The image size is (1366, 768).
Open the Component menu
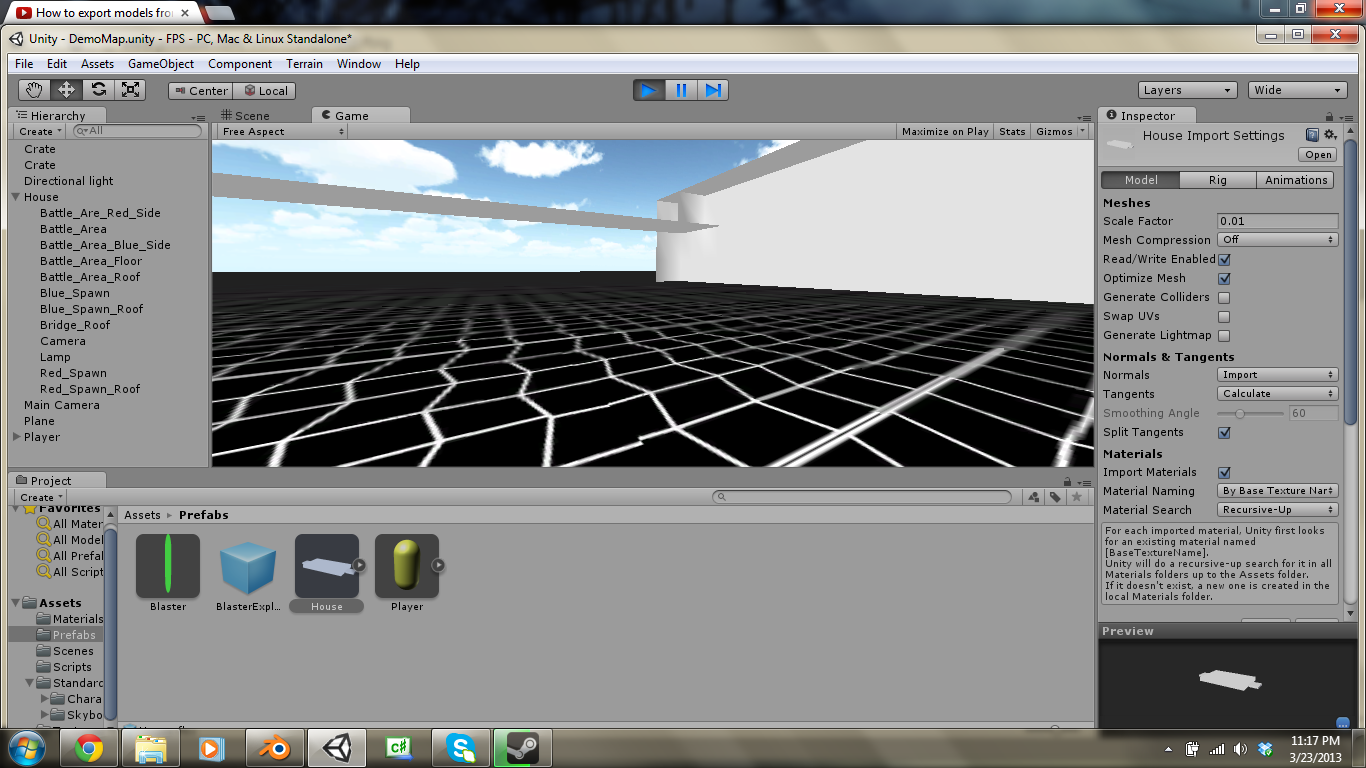[240, 63]
